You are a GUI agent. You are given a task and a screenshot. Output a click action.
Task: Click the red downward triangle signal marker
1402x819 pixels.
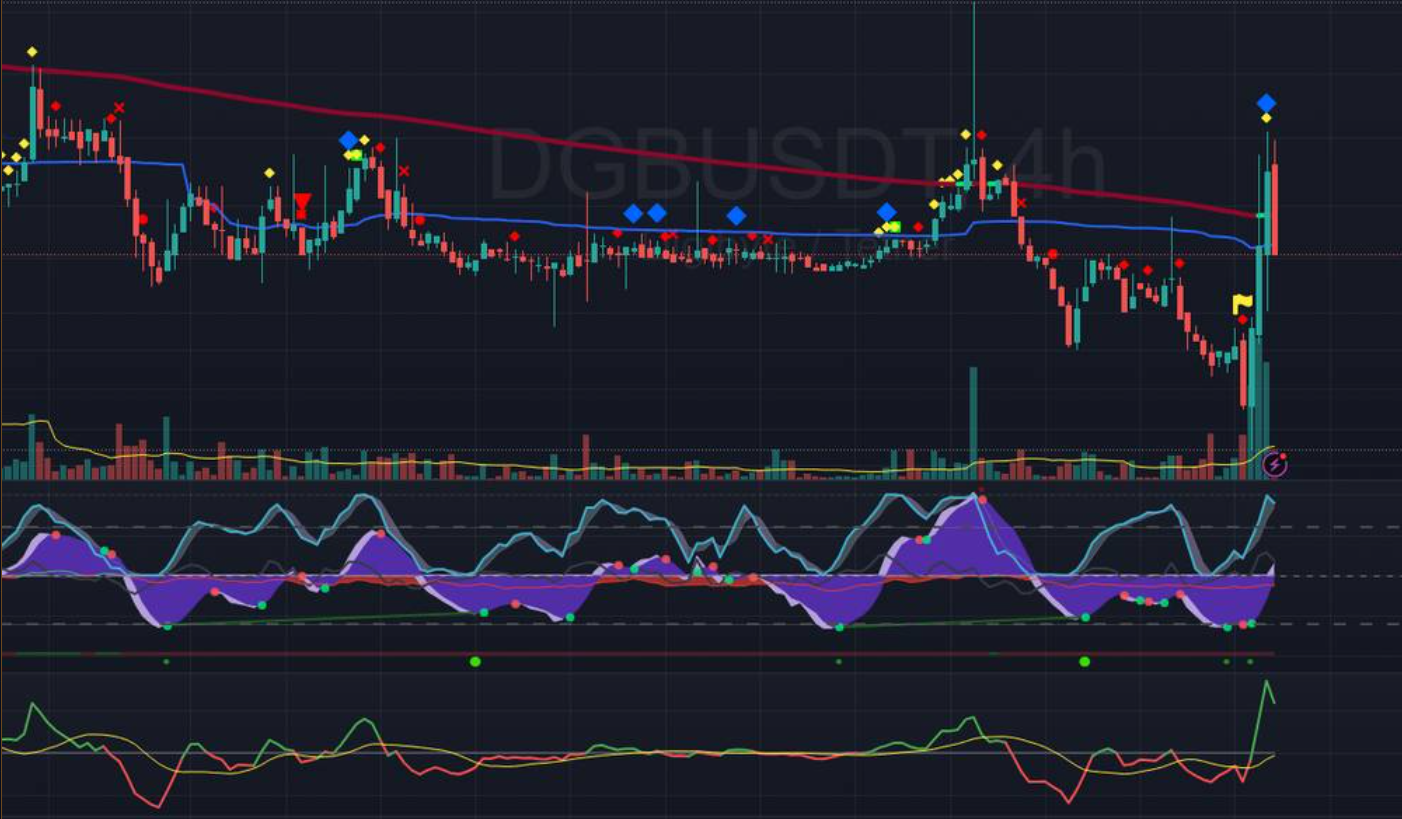click(302, 204)
